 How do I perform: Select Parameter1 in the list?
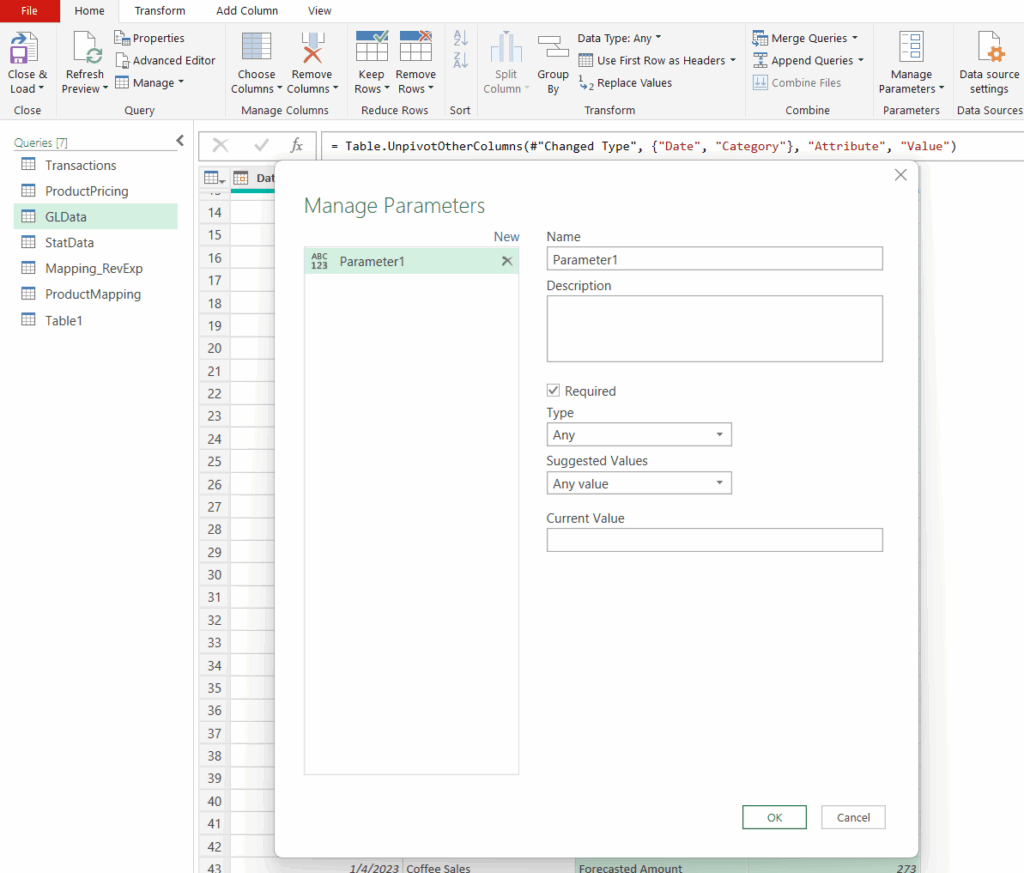pyautogui.click(x=411, y=261)
